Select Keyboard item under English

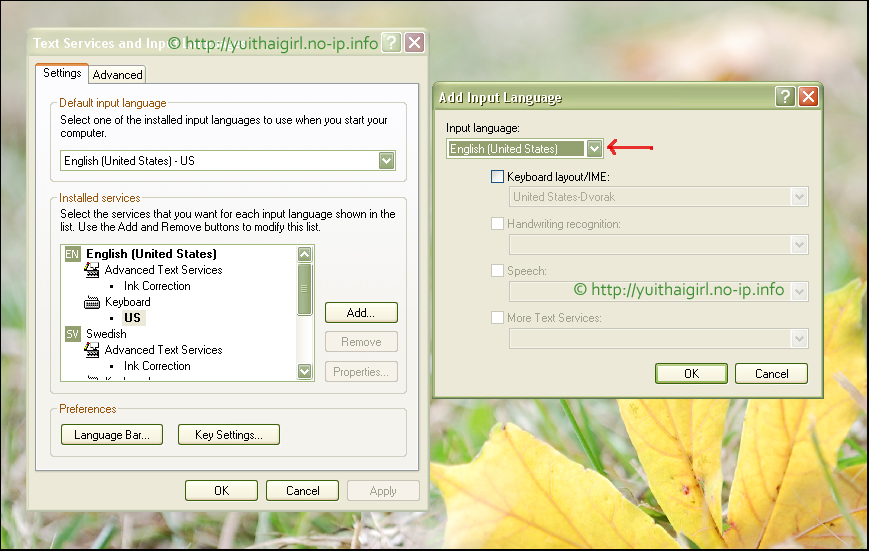(127, 302)
